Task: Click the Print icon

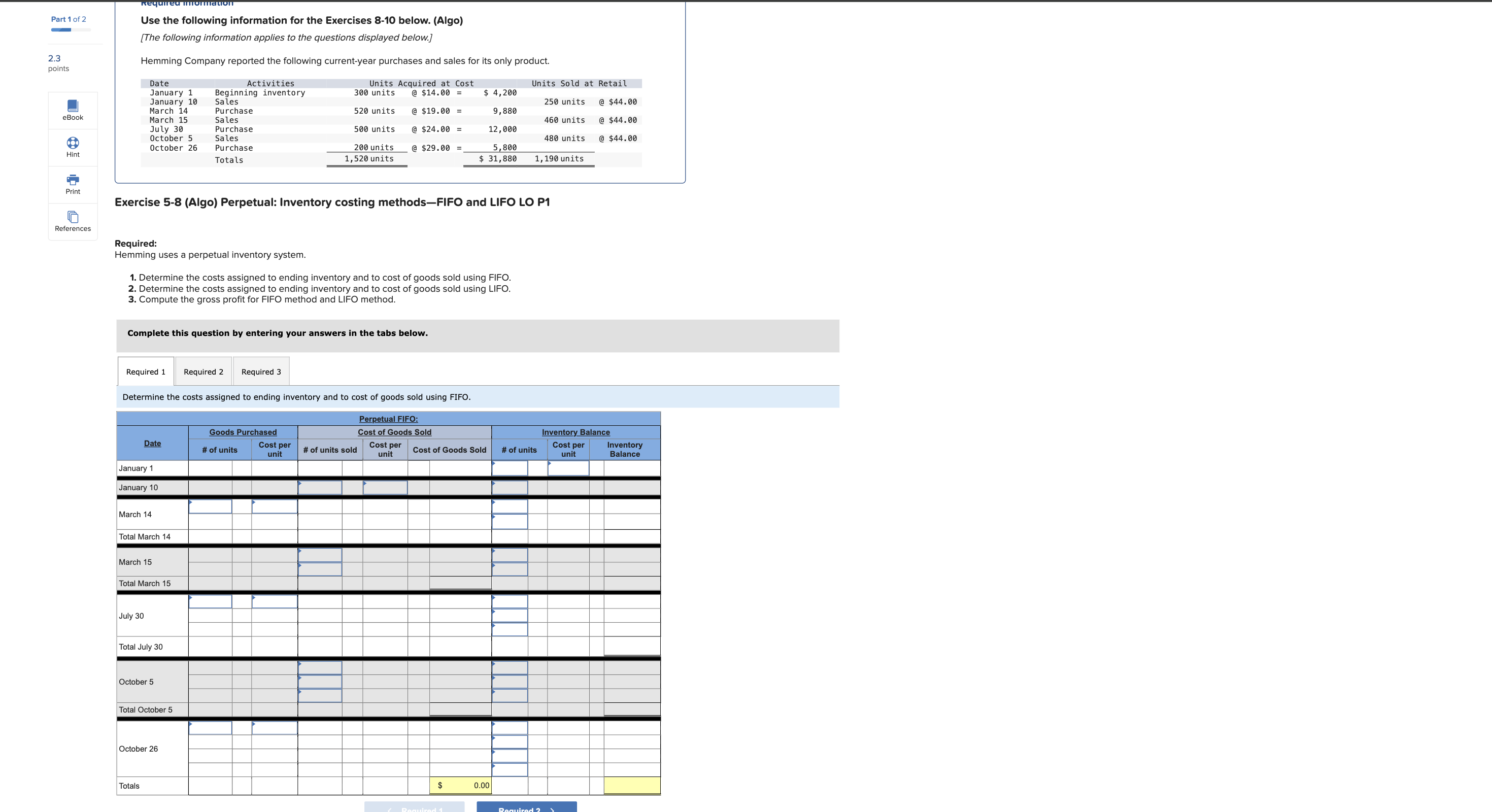Action: (73, 180)
